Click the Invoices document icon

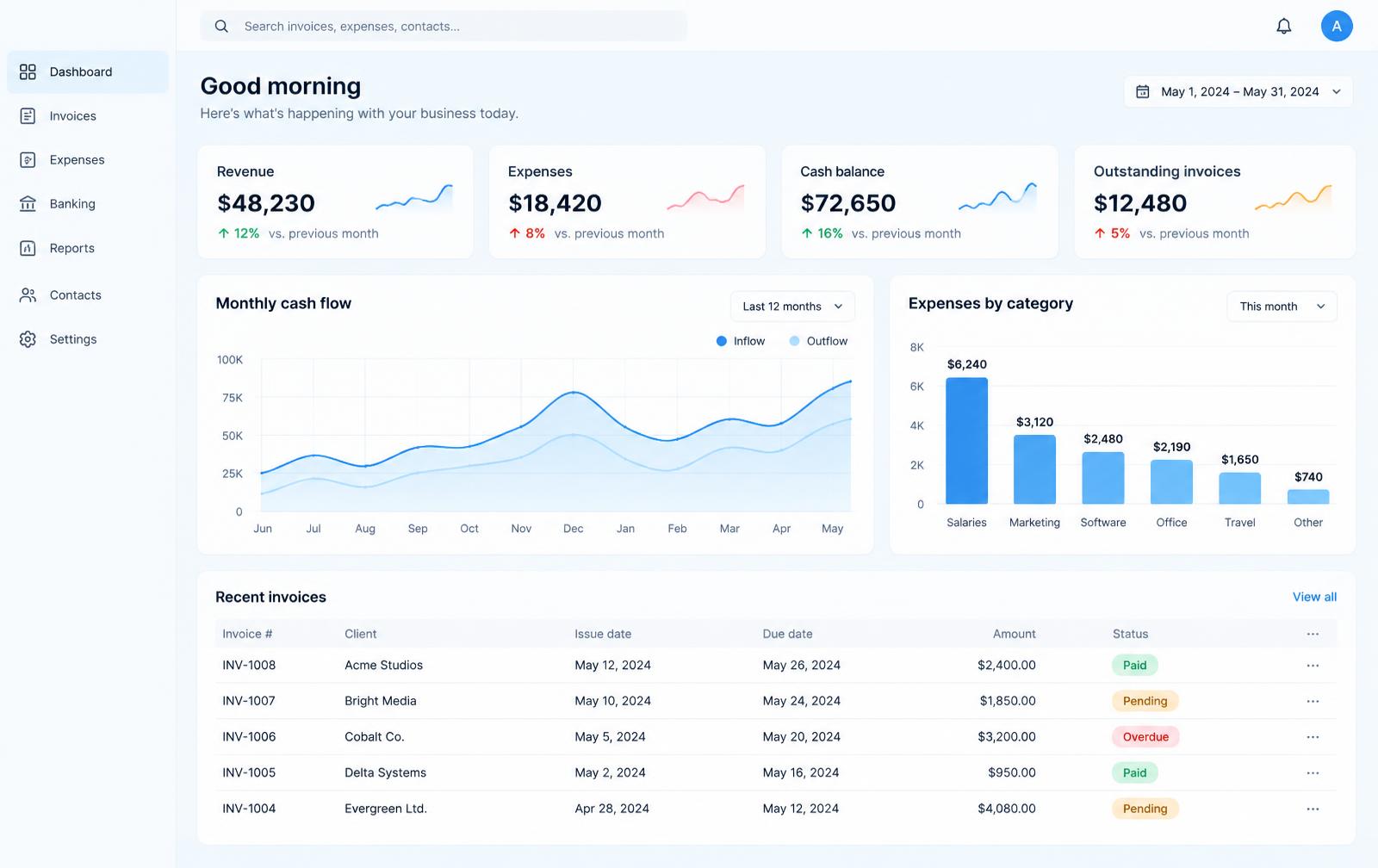[x=28, y=116]
